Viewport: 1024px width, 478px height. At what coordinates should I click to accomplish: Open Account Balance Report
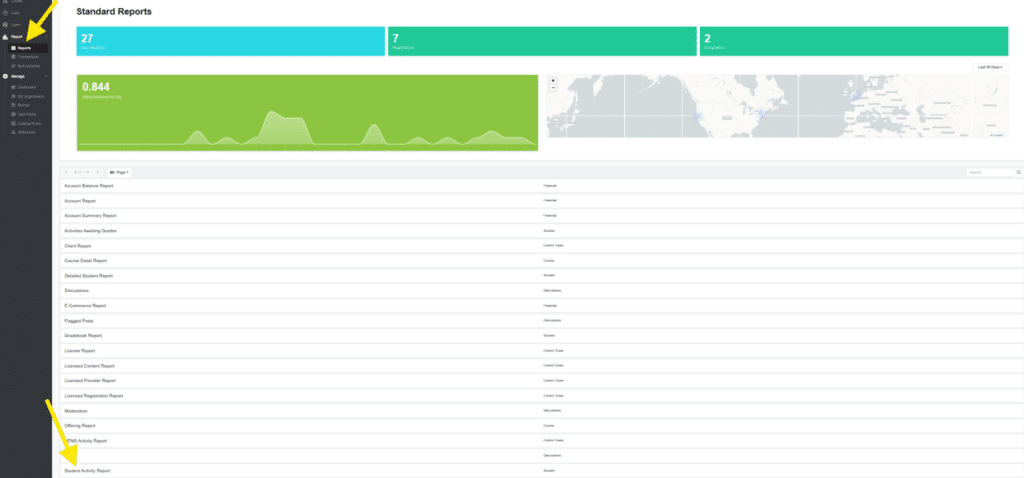pyautogui.click(x=541, y=186)
